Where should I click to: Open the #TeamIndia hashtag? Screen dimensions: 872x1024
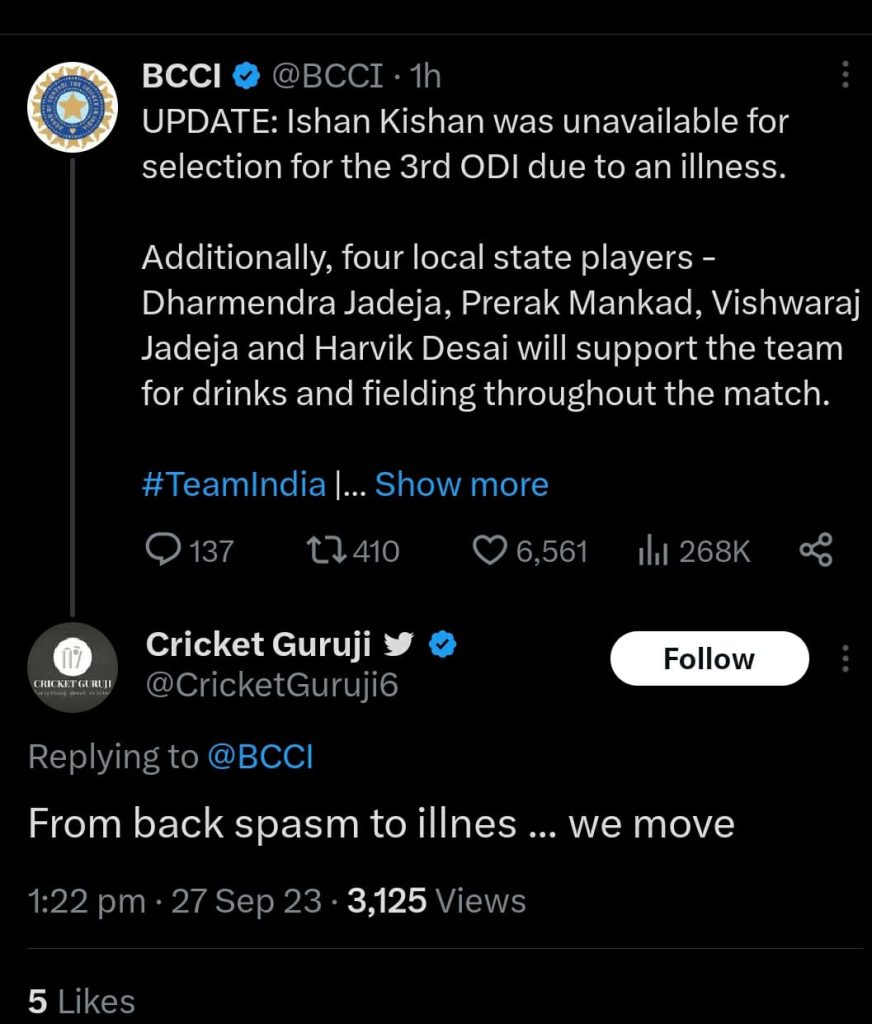point(234,485)
